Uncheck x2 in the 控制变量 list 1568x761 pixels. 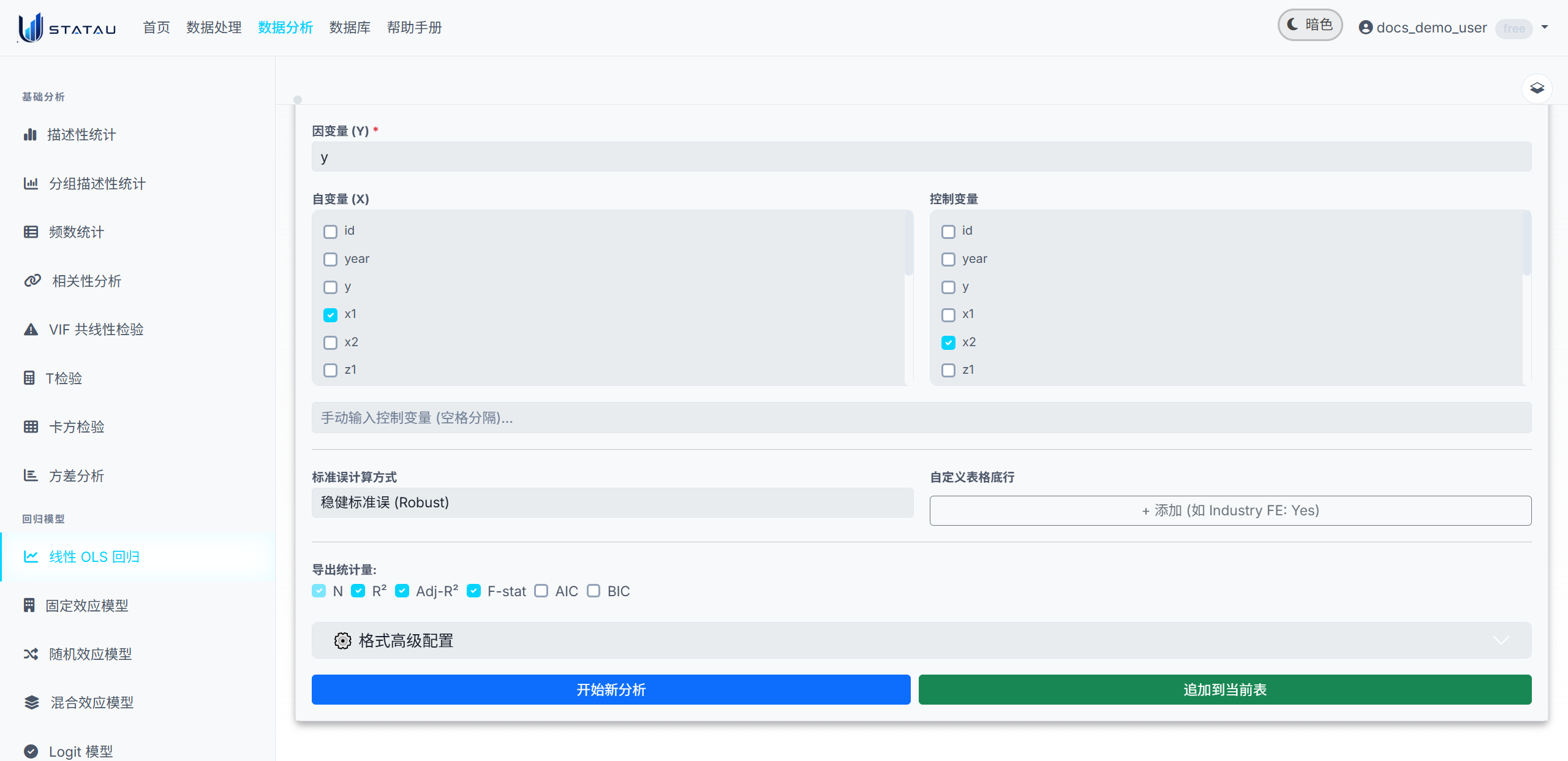point(948,343)
